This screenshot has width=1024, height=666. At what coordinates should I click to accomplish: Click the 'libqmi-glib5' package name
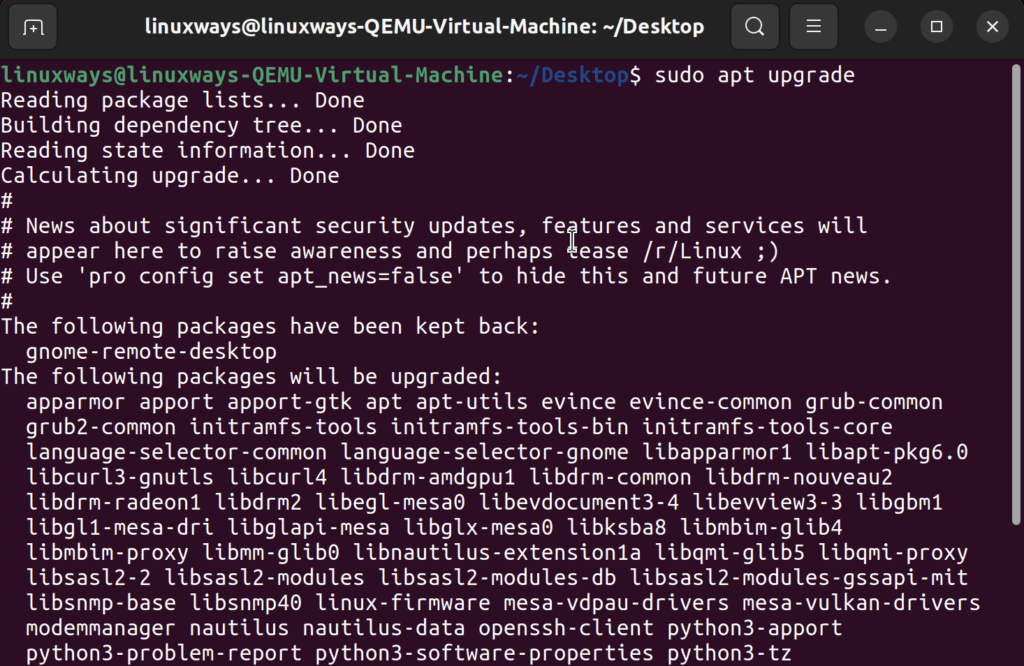tap(729, 553)
